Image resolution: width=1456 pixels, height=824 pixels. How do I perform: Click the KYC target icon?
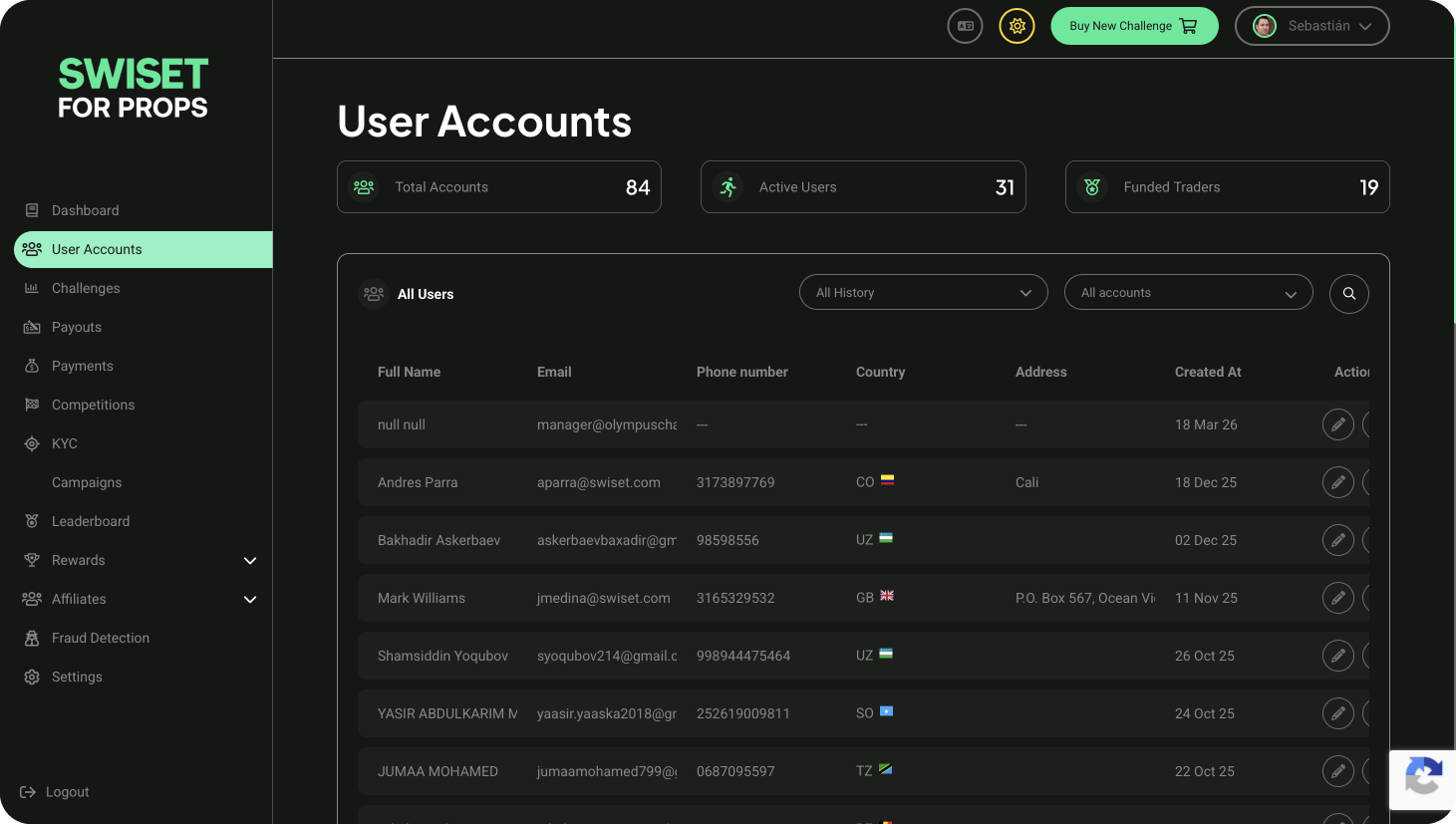32,443
